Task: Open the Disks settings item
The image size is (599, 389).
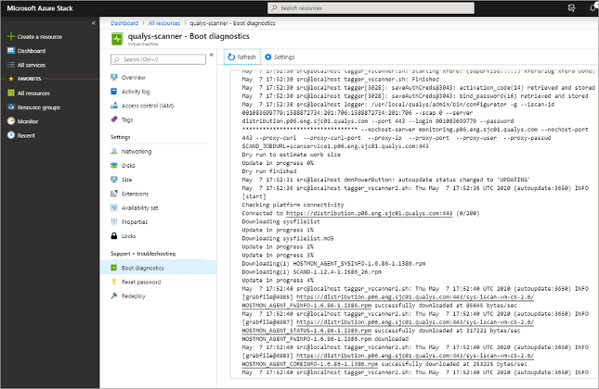Action: (128, 165)
